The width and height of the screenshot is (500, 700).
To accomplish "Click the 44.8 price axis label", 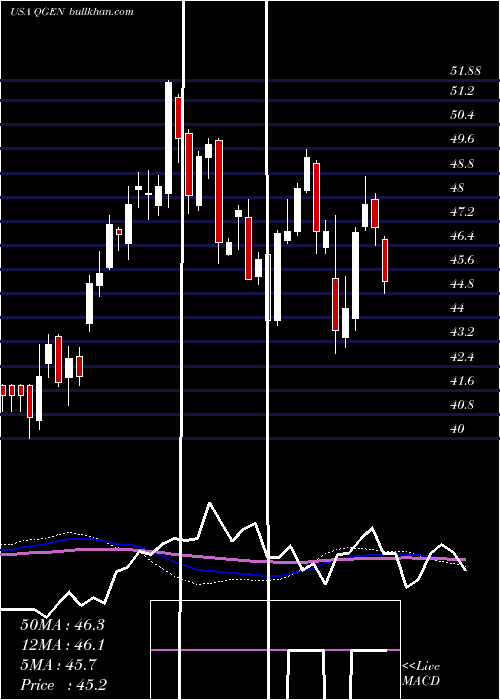I will (462, 284).
